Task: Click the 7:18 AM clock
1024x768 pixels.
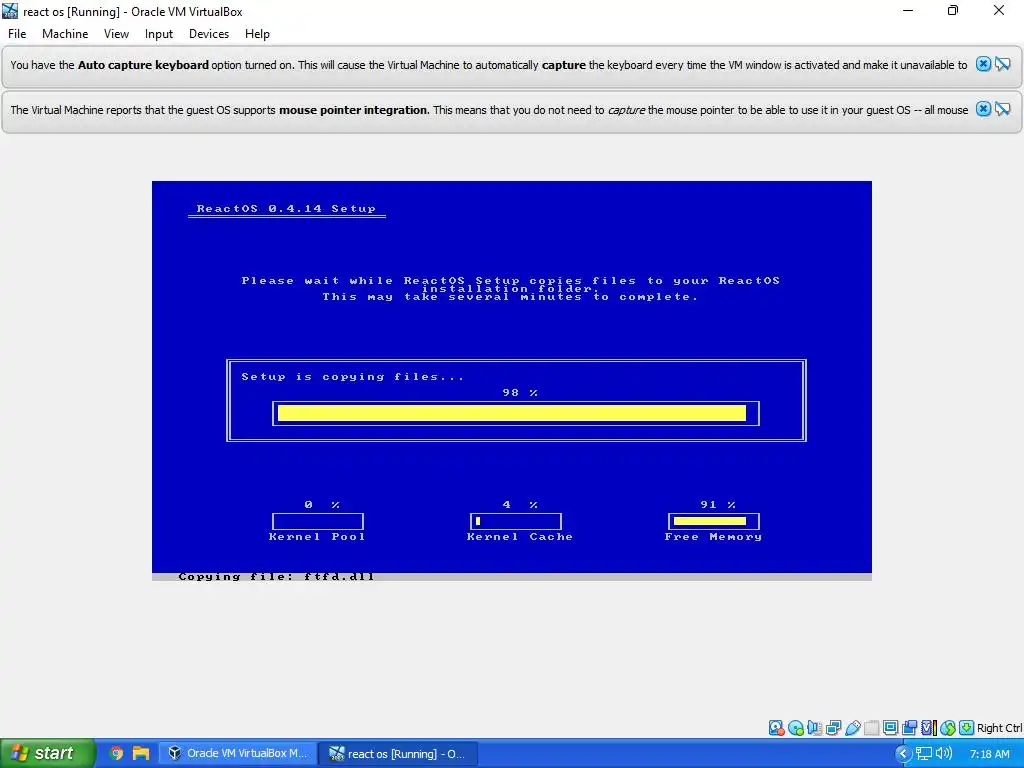Action: [989, 754]
